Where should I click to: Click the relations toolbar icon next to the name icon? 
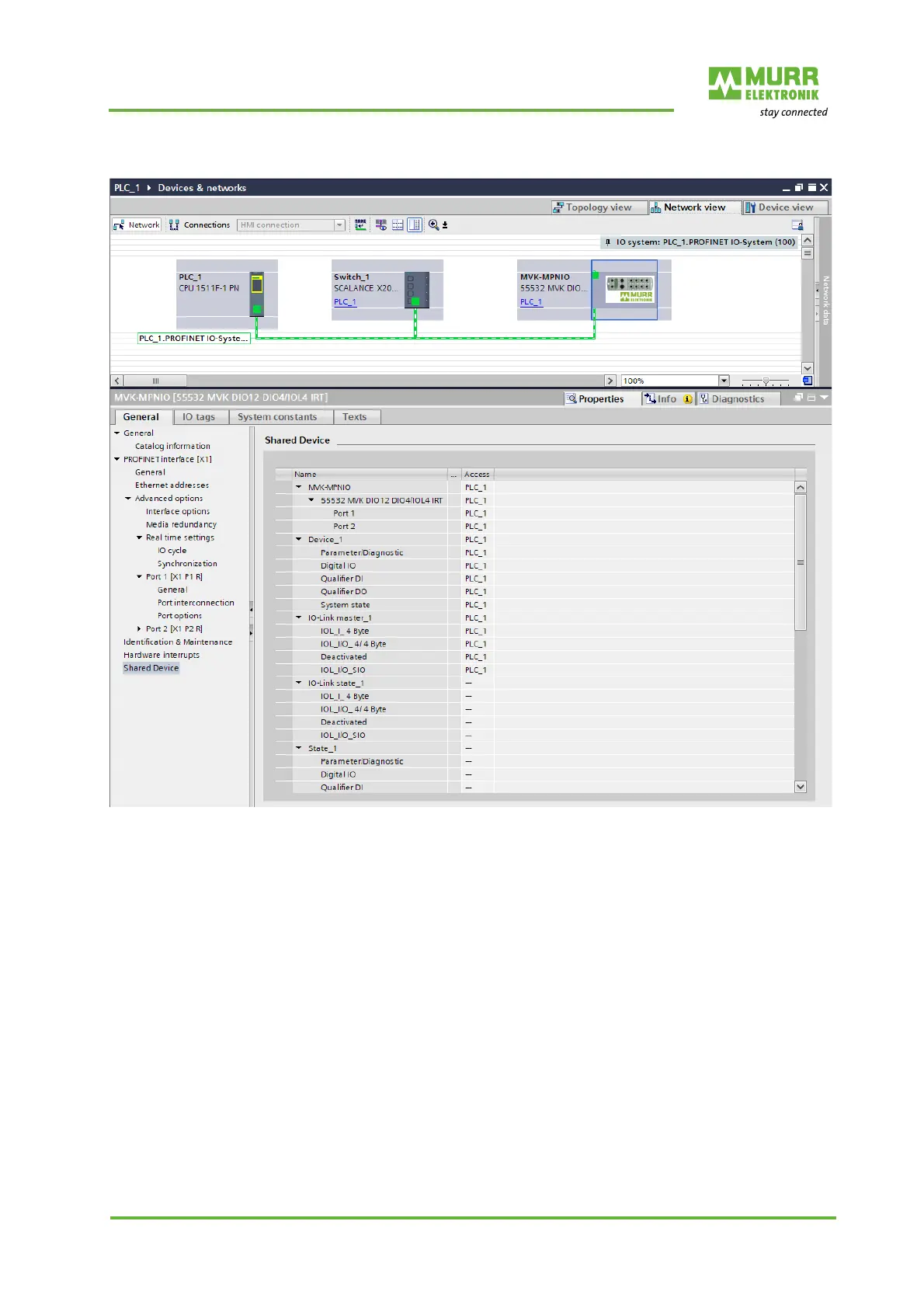[x=380, y=225]
